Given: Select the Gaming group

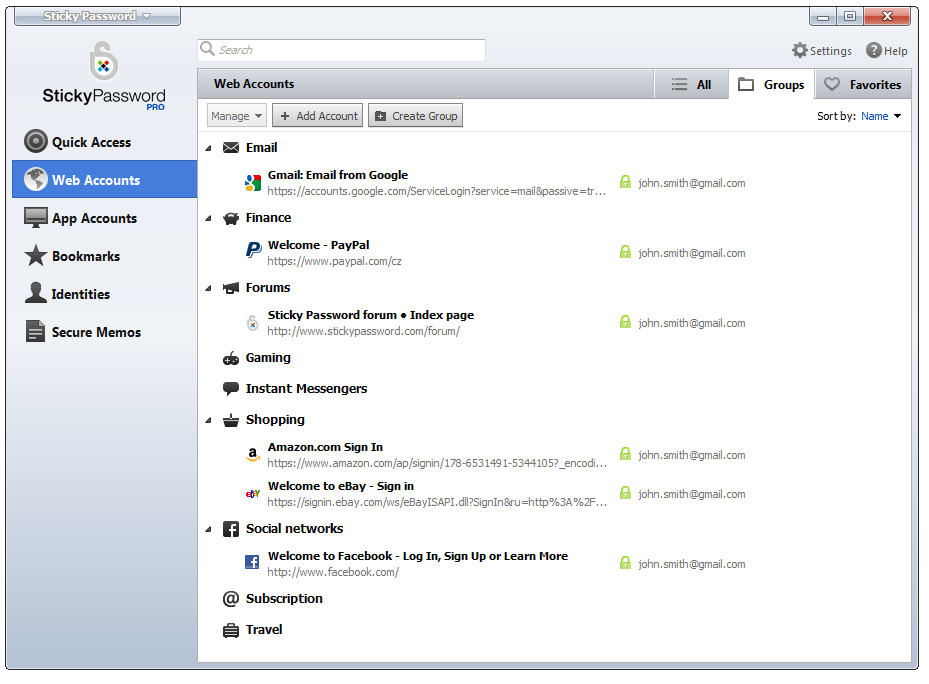Looking at the screenshot, I should [268, 358].
